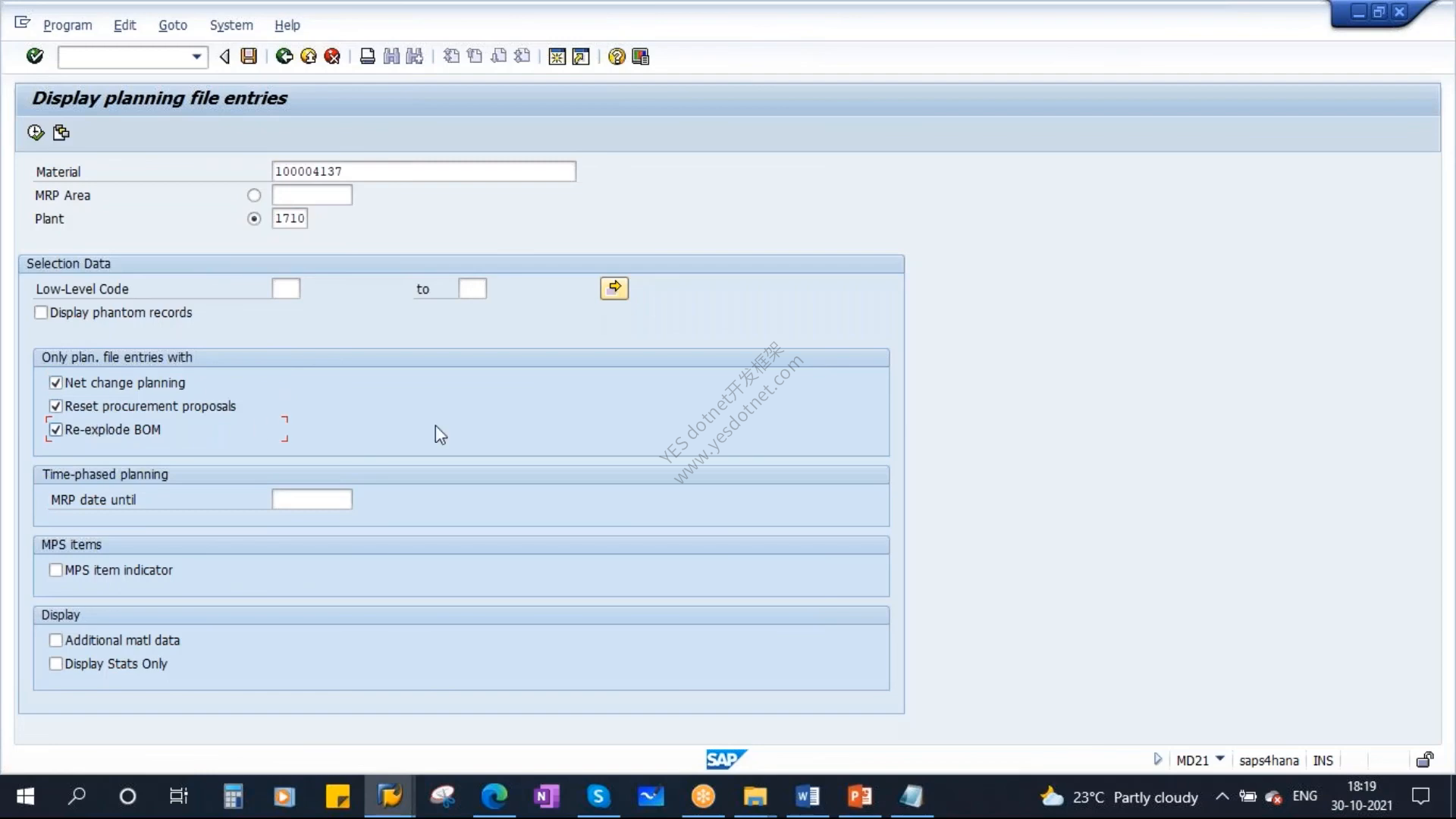Enable the MPS item indicator checkbox
Screen dimensions: 1456x819
(56, 570)
